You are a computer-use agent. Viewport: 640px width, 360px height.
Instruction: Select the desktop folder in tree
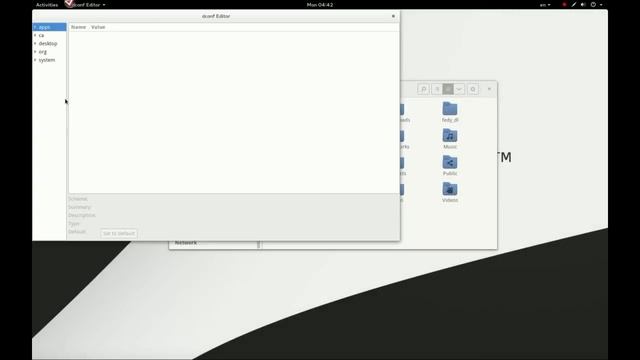tap(48, 44)
